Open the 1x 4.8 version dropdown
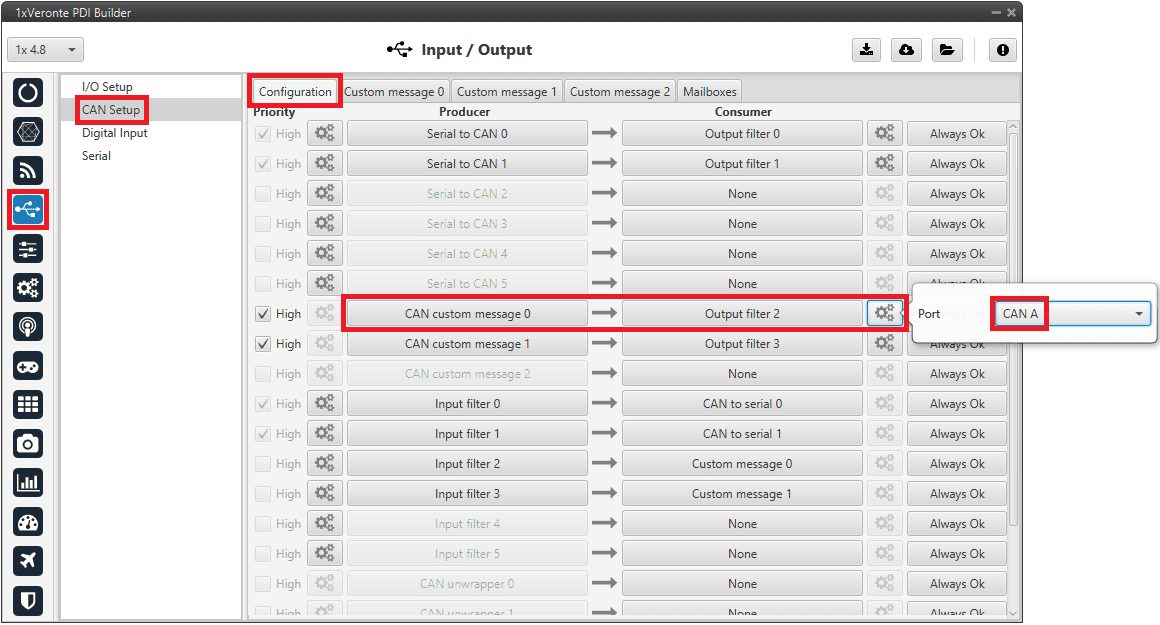The image size is (1160, 625). pos(46,50)
